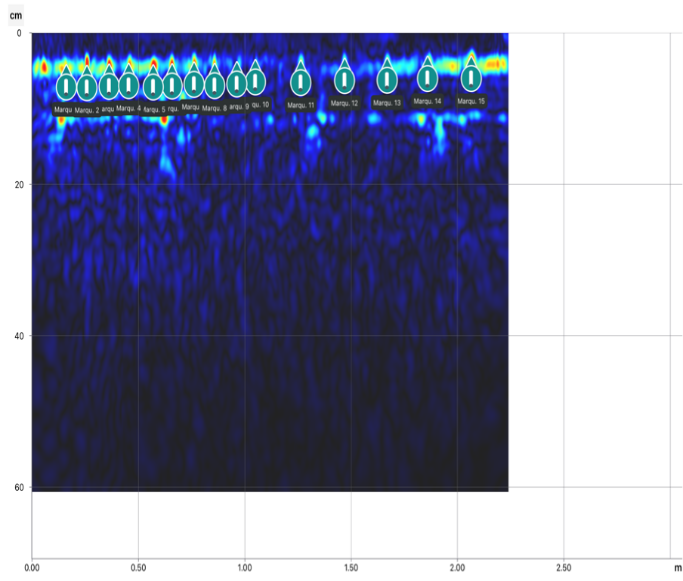The height and width of the screenshot is (581, 683).
Task: Select the Marqu. 11 marker pin
Action: (x=301, y=82)
